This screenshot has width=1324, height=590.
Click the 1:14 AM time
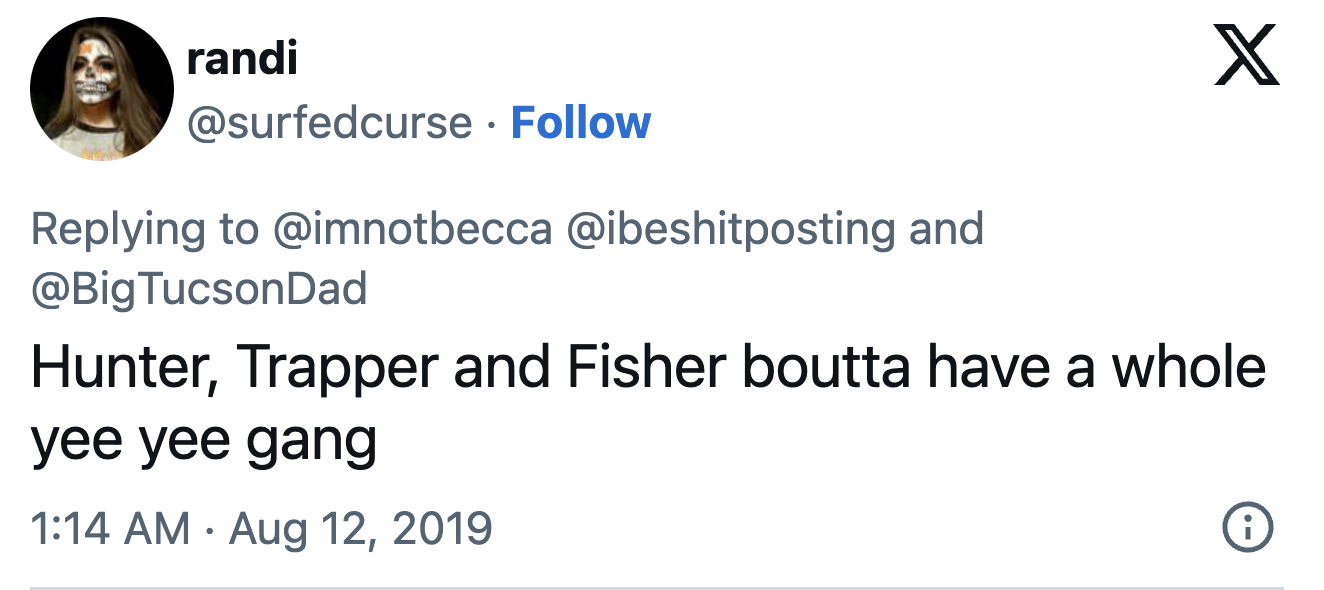coord(110,528)
